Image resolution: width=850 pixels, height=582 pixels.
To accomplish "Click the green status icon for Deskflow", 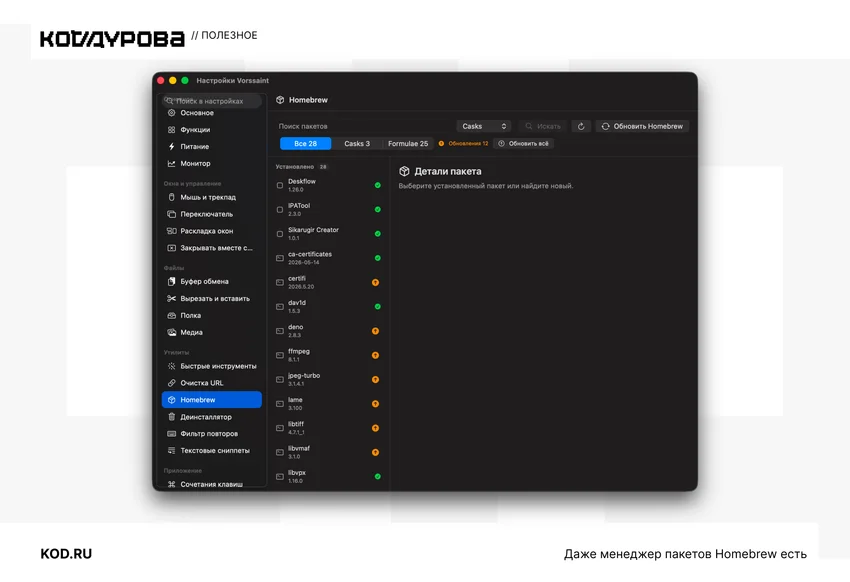I will coord(377,185).
